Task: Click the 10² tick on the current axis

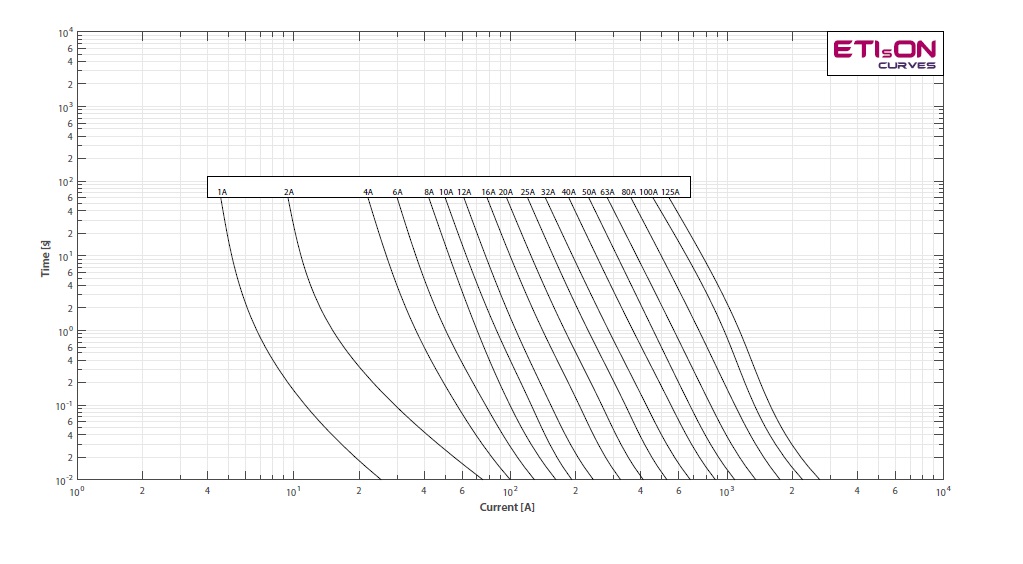Action: [x=510, y=492]
